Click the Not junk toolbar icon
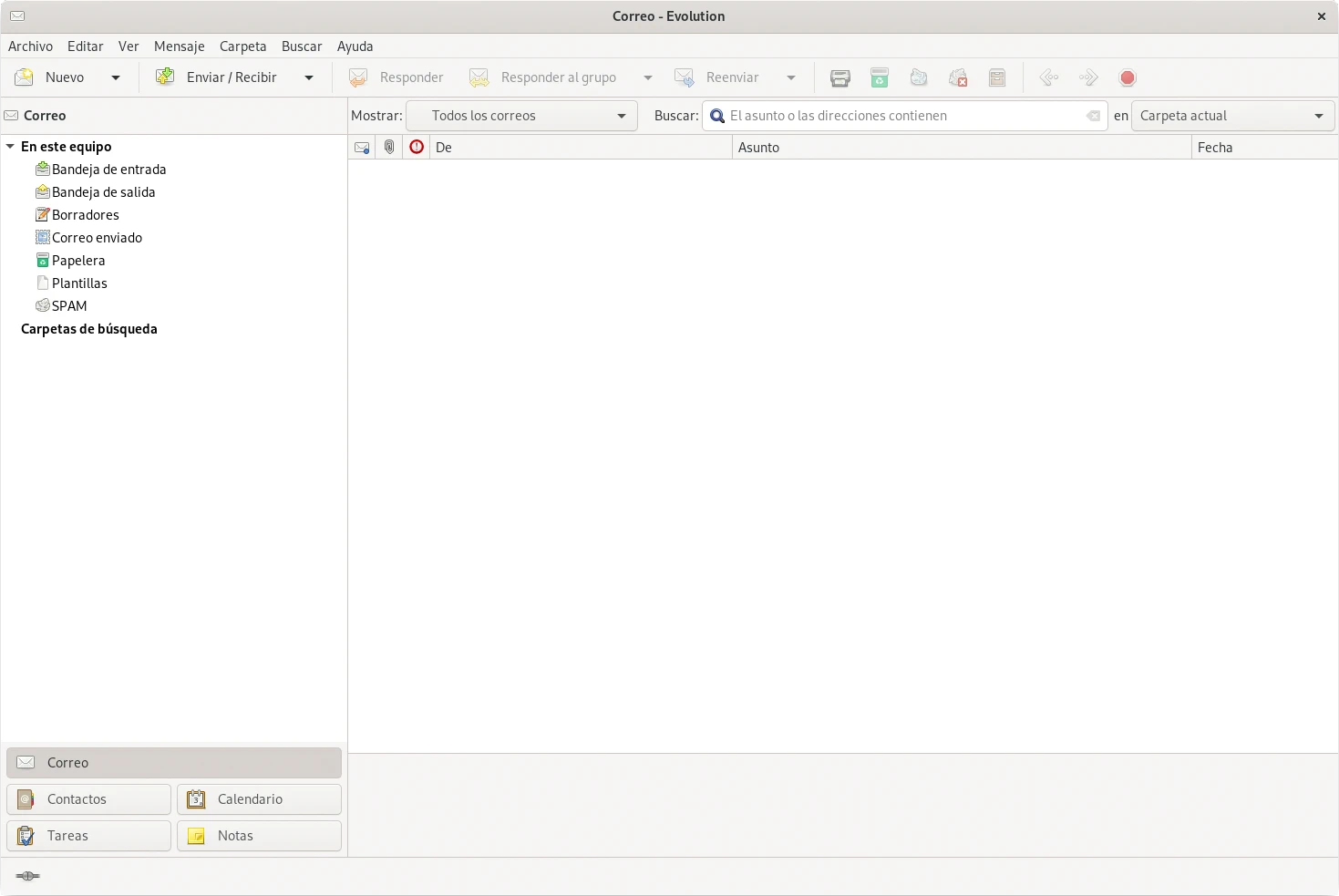 [x=958, y=78]
